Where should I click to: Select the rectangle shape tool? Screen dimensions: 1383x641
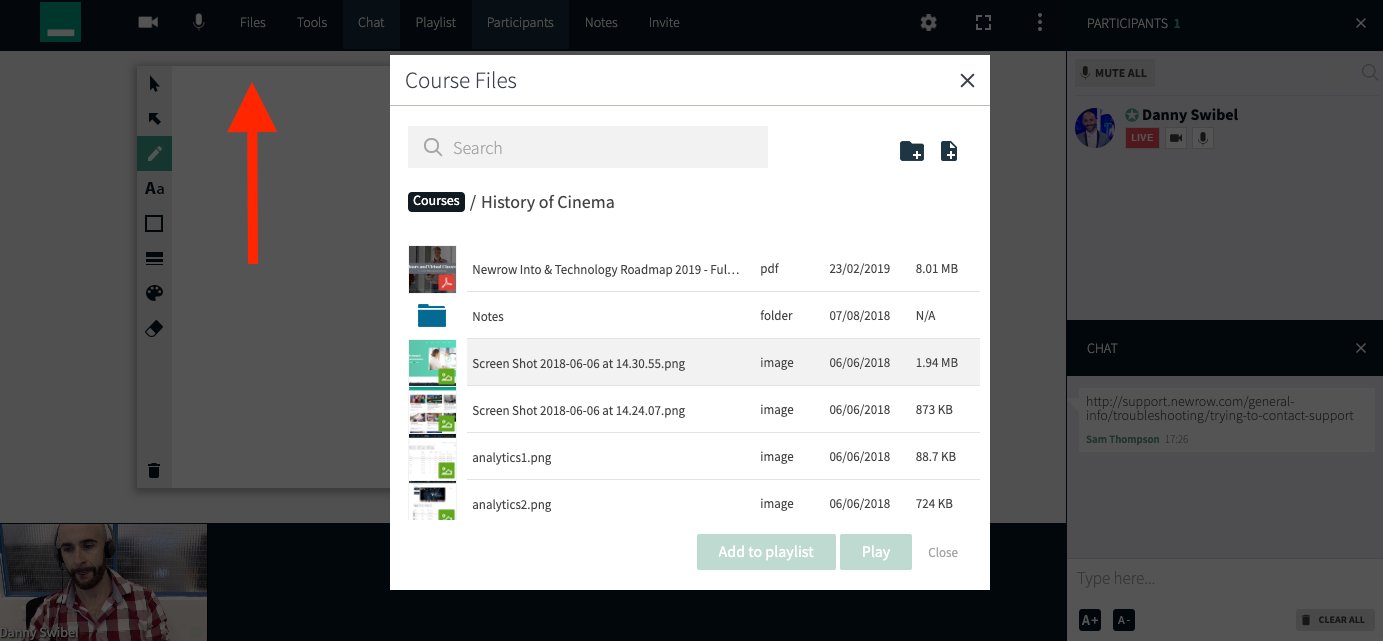point(154,224)
